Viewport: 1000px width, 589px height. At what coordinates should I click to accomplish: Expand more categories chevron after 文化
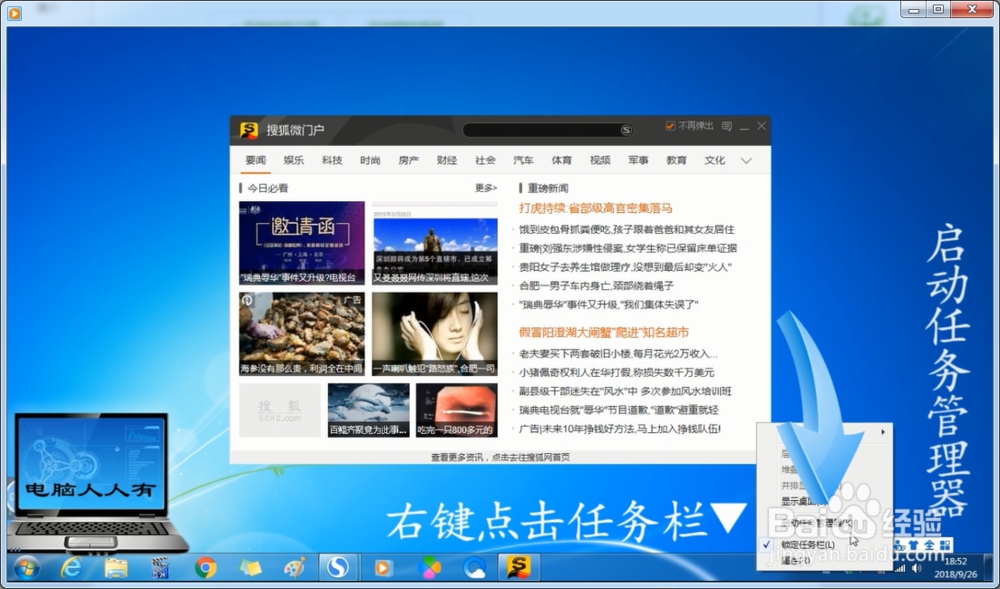[746, 161]
